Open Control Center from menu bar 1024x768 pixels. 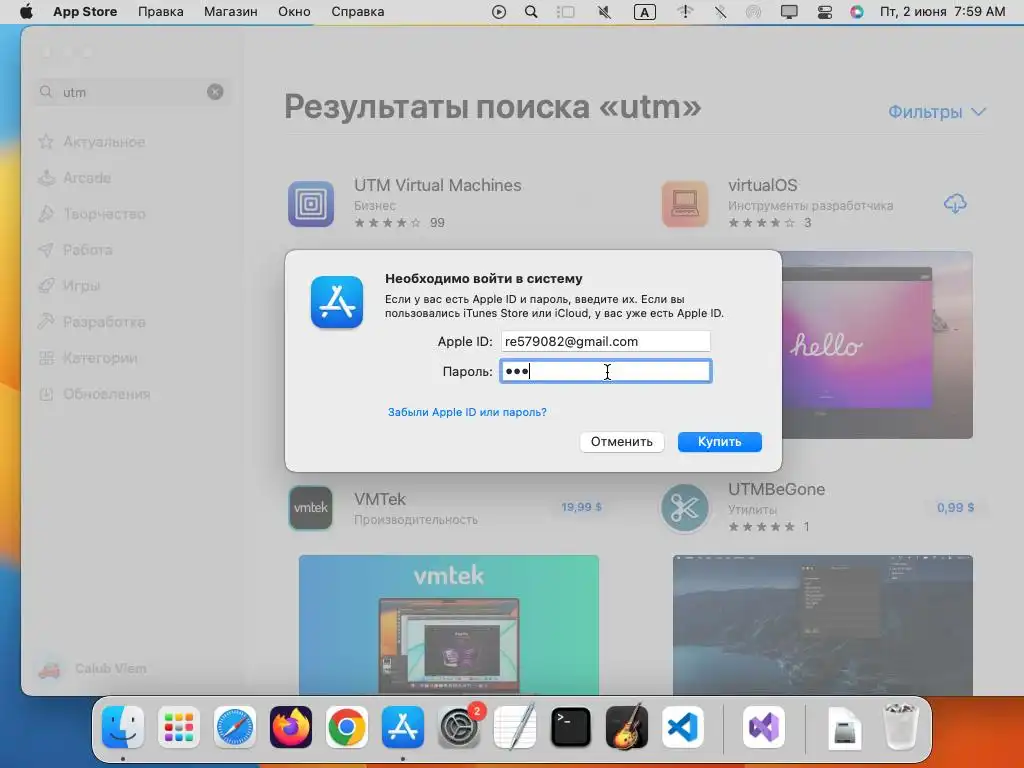click(824, 12)
